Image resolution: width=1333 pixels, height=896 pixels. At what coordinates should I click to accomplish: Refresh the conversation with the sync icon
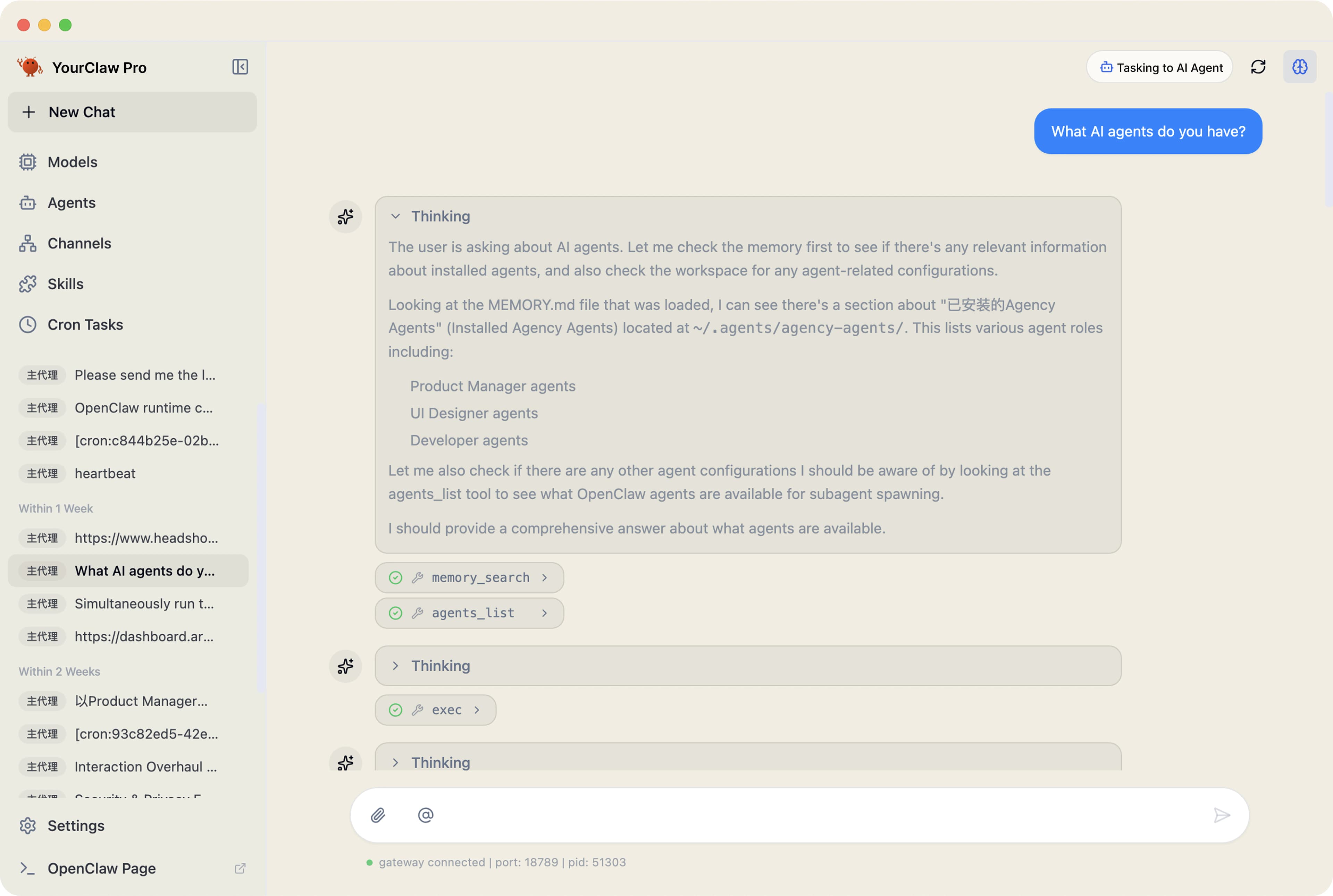[x=1259, y=67]
